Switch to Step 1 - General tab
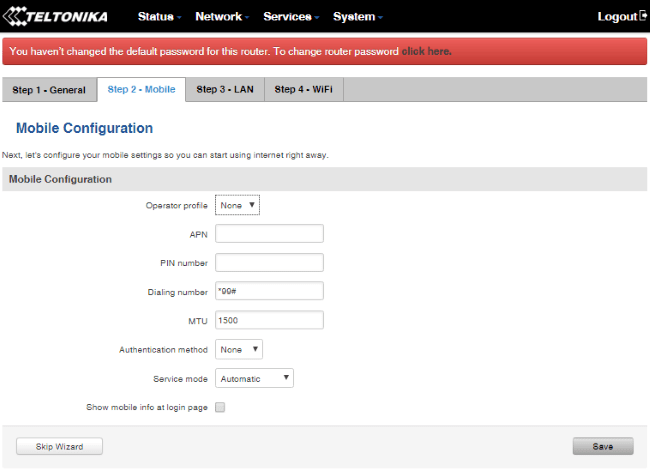Screen dimensions: 650x472 point(49,90)
